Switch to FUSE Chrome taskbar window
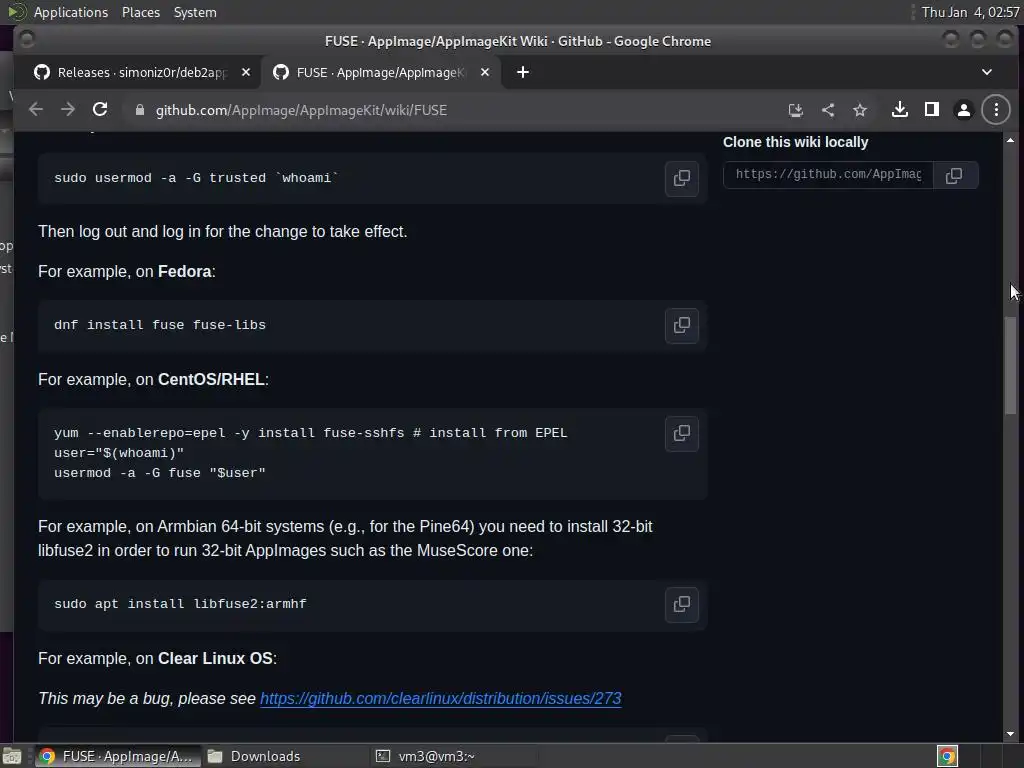Screen dimensions: 1024x768 tap(118, 756)
